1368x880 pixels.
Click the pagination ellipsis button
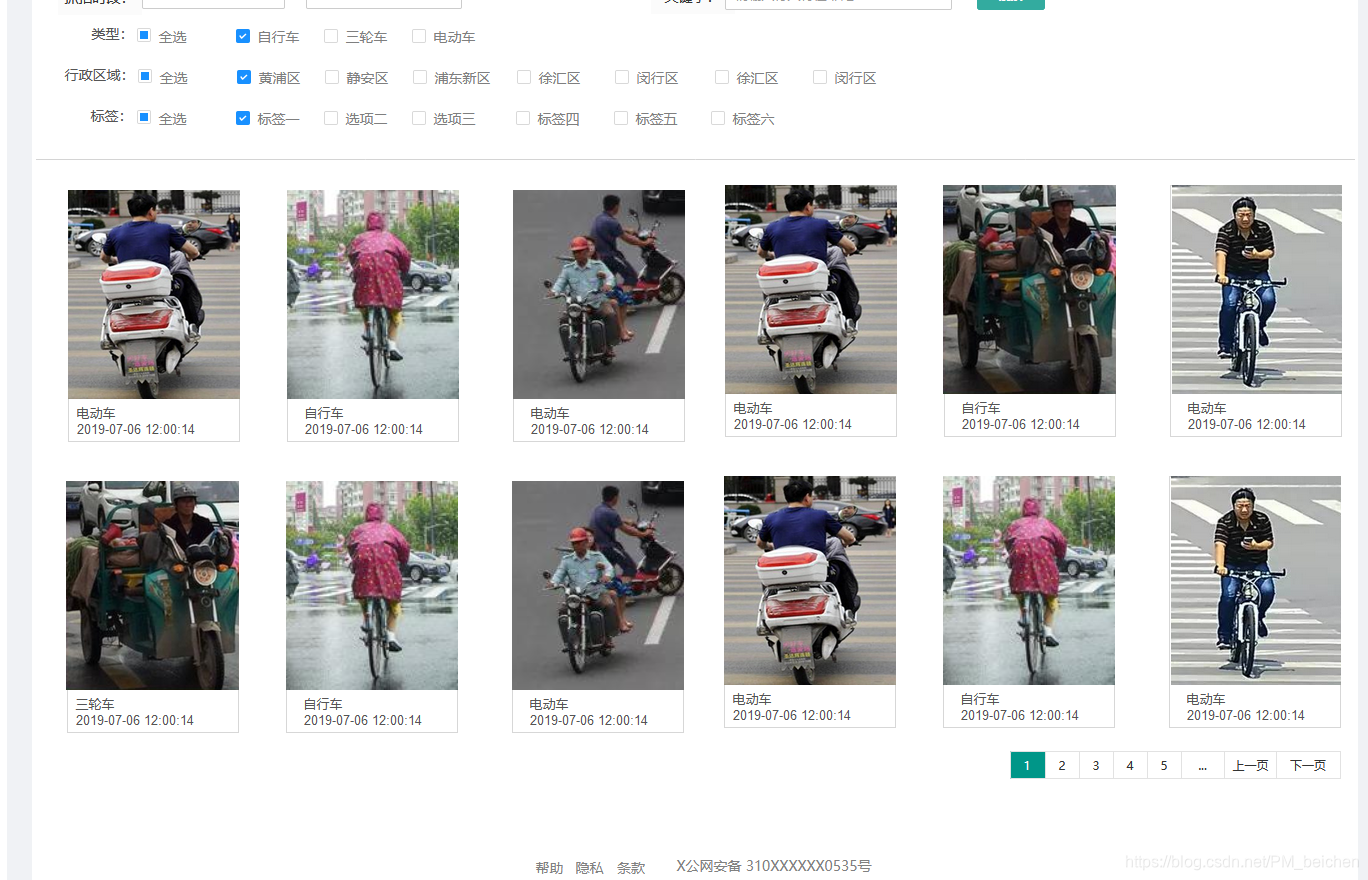coord(1203,765)
